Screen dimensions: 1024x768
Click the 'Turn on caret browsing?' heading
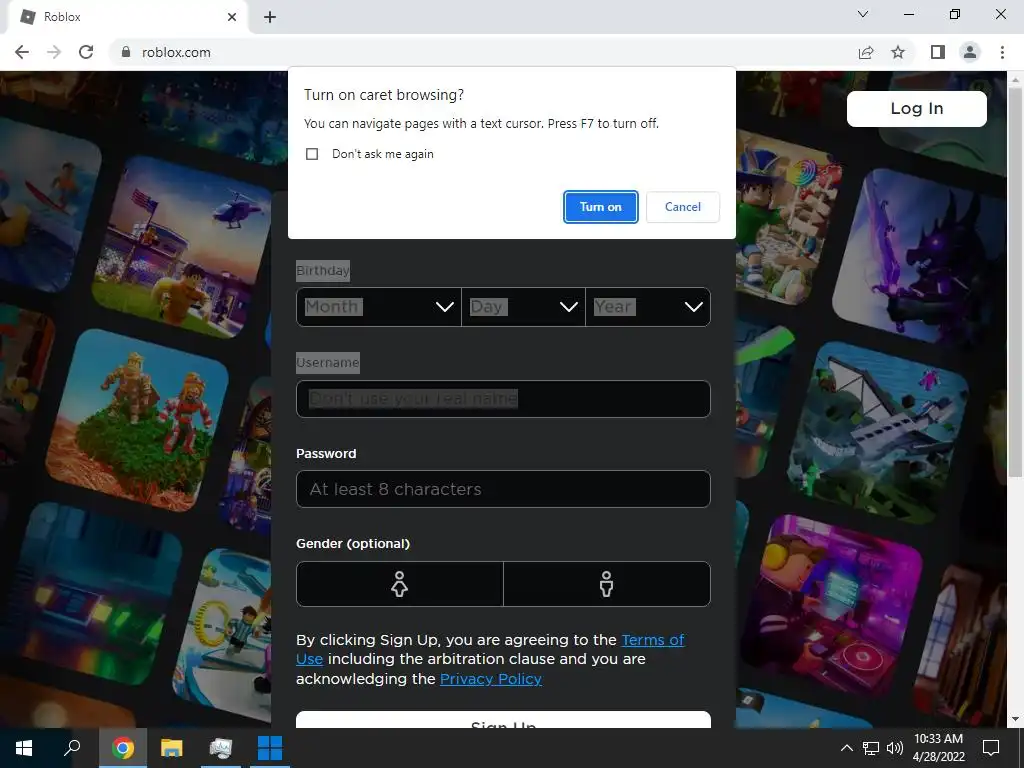tap(384, 95)
